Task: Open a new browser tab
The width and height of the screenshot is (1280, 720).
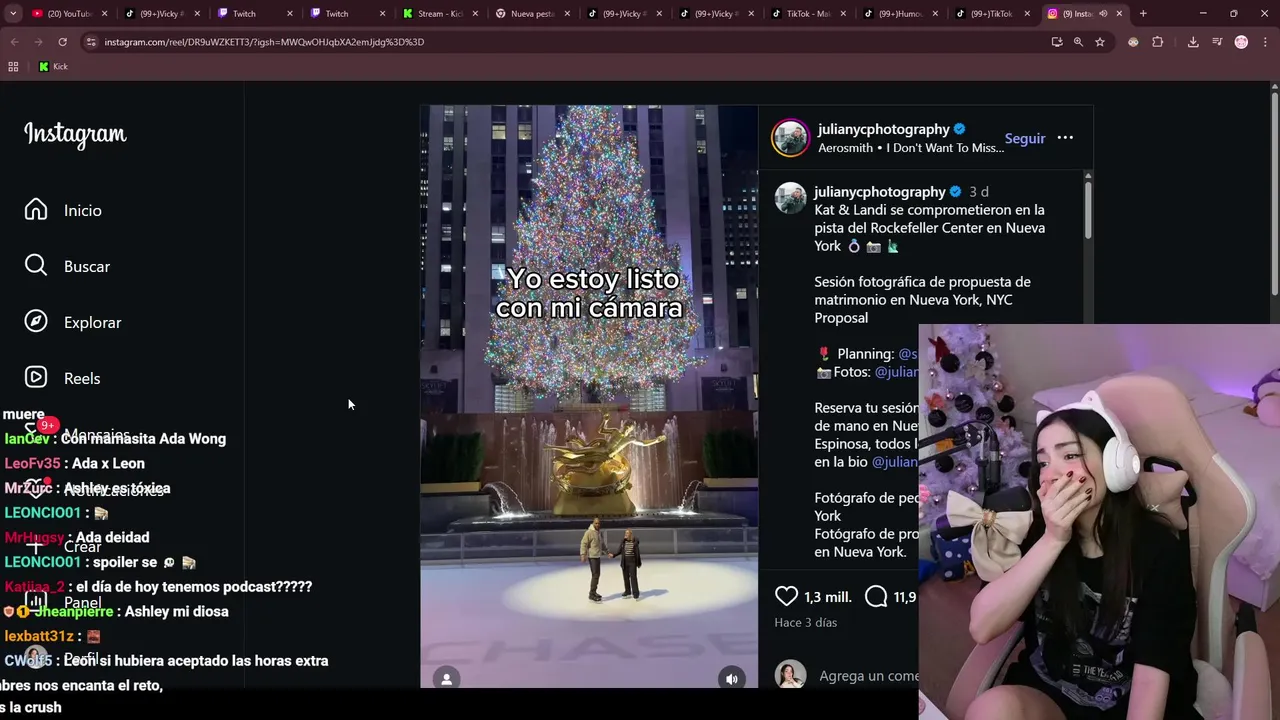Action: coord(1143,14)
